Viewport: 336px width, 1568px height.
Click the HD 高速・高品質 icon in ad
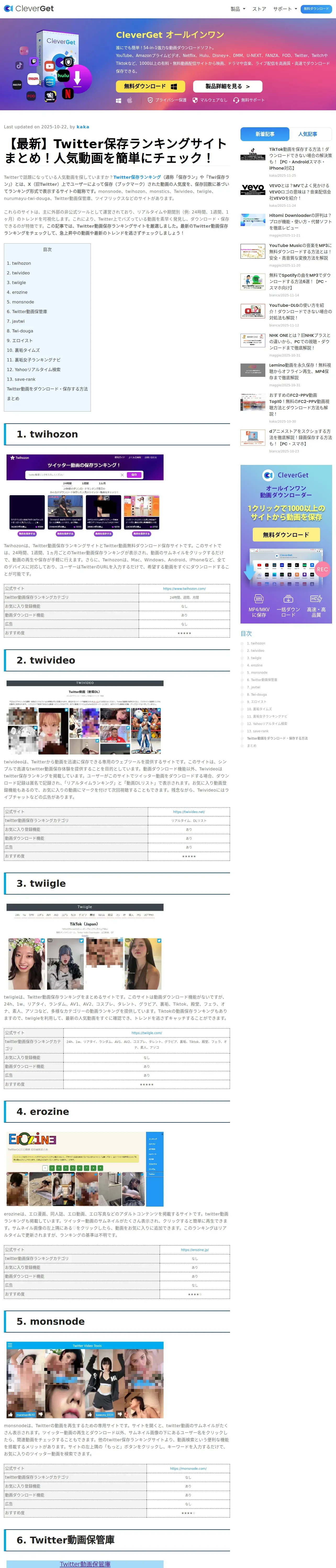[x=316, y=598]
